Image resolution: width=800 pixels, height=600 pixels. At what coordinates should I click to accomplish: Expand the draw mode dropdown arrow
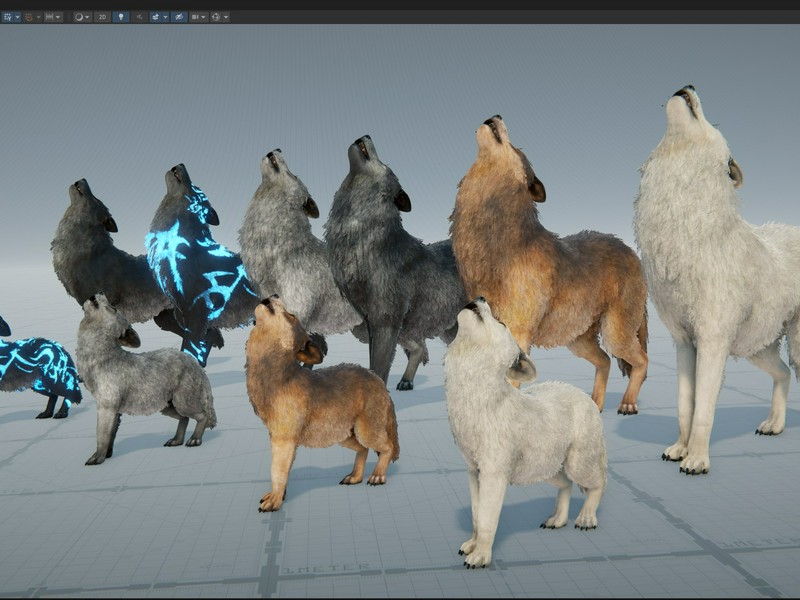click(87, 17)
